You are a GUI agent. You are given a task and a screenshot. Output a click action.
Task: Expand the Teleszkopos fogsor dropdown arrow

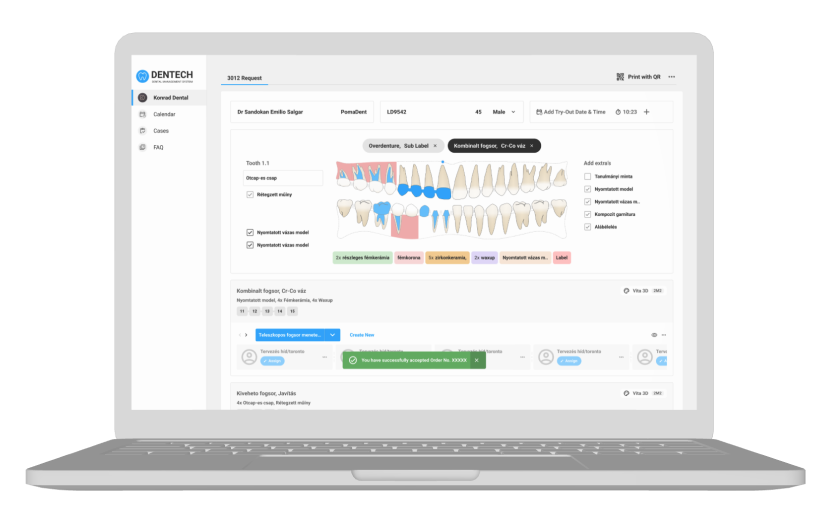click(333, 335)
